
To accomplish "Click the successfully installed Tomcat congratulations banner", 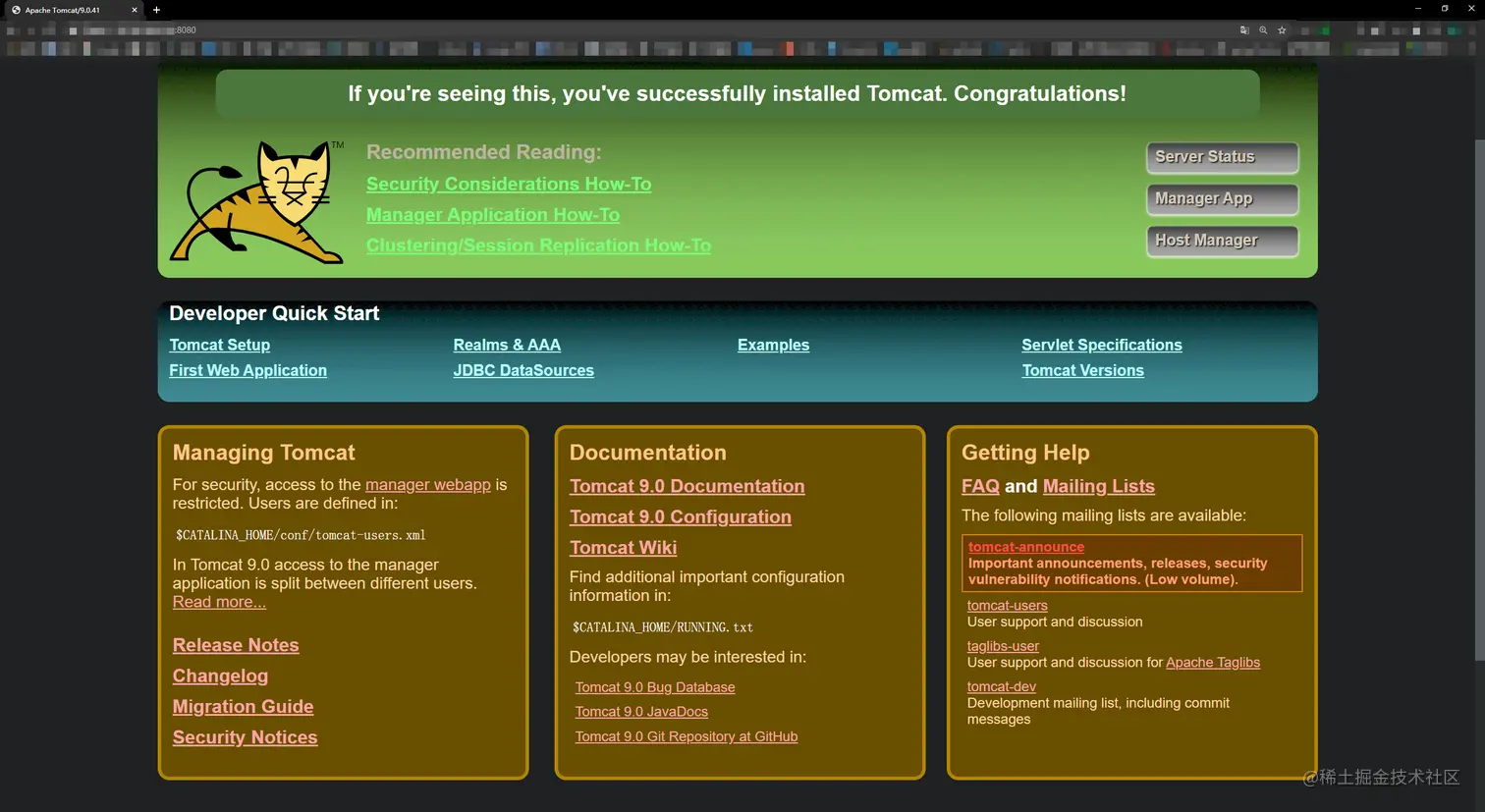I will (737, 94).
